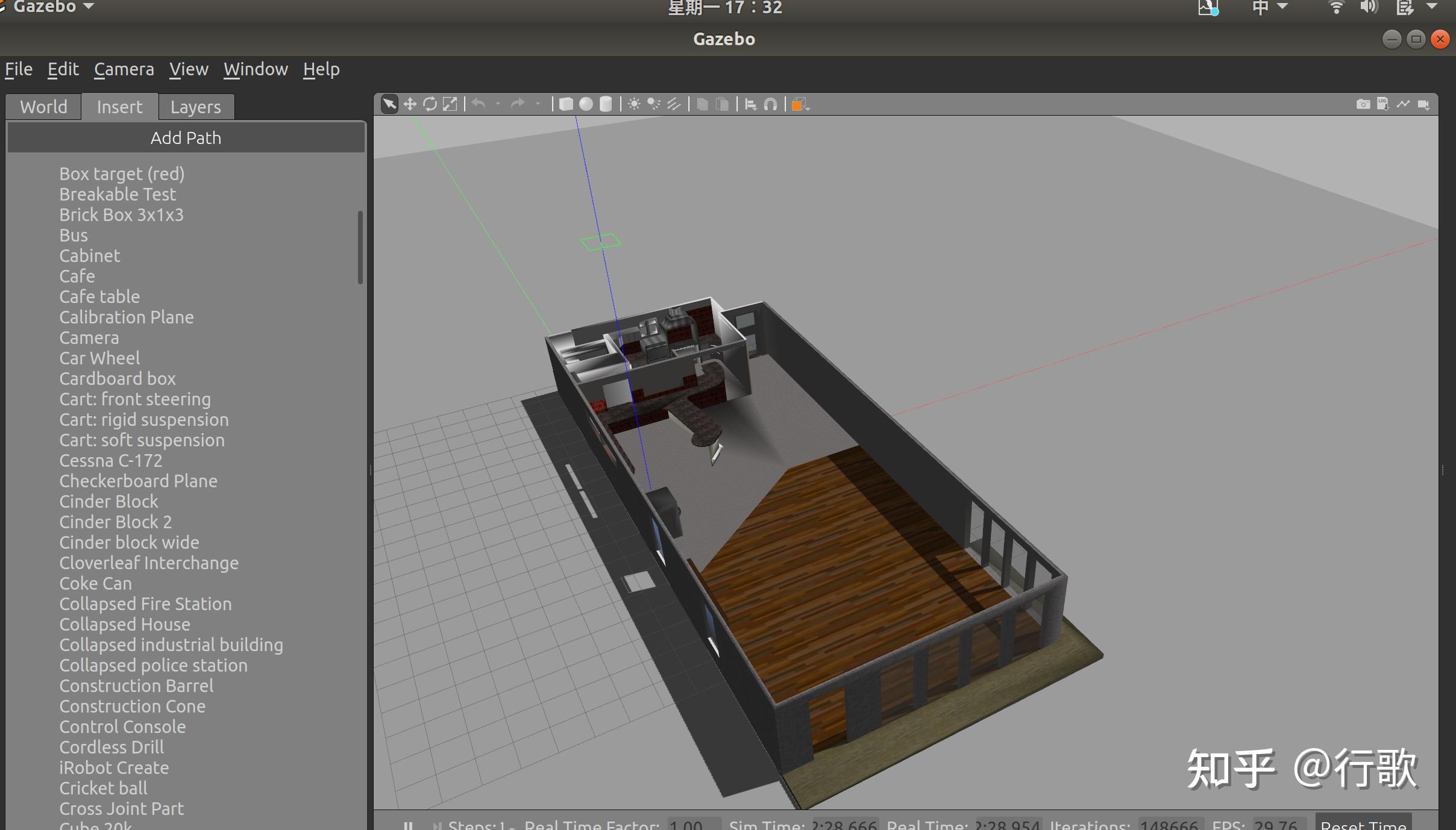1456x830 pixels.
Task: Open the Window menu
Action: pyautogui.click(x=255, y=69)
